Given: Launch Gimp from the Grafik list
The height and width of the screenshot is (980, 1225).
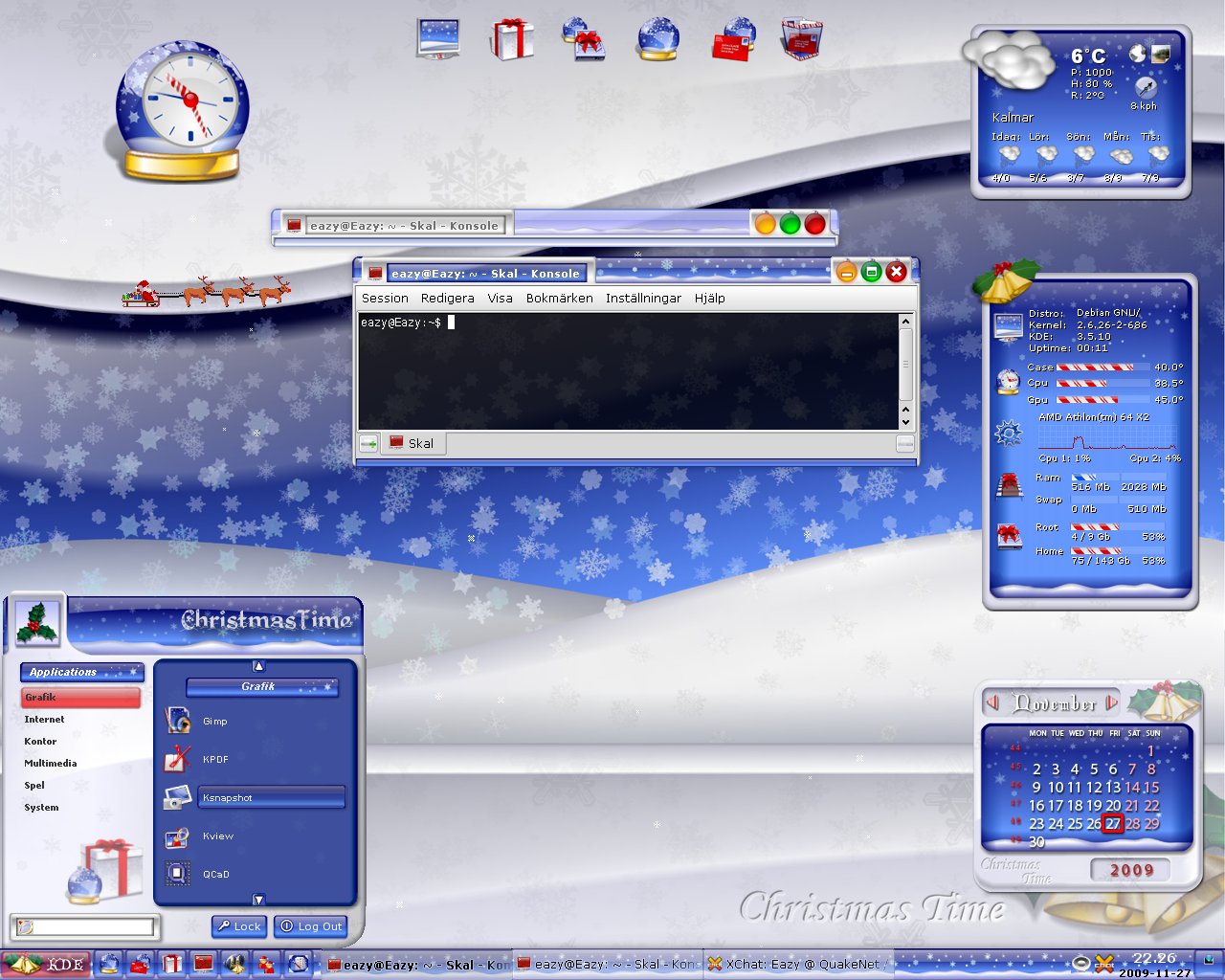Looking at the screenshot, I should coord(214,721).
